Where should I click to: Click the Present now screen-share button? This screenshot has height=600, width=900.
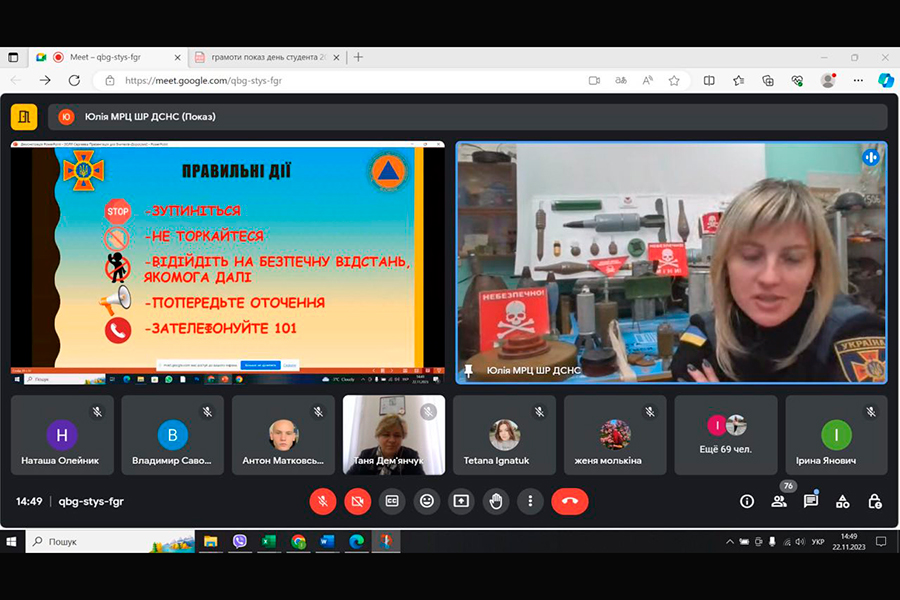(x=461, y=501)
